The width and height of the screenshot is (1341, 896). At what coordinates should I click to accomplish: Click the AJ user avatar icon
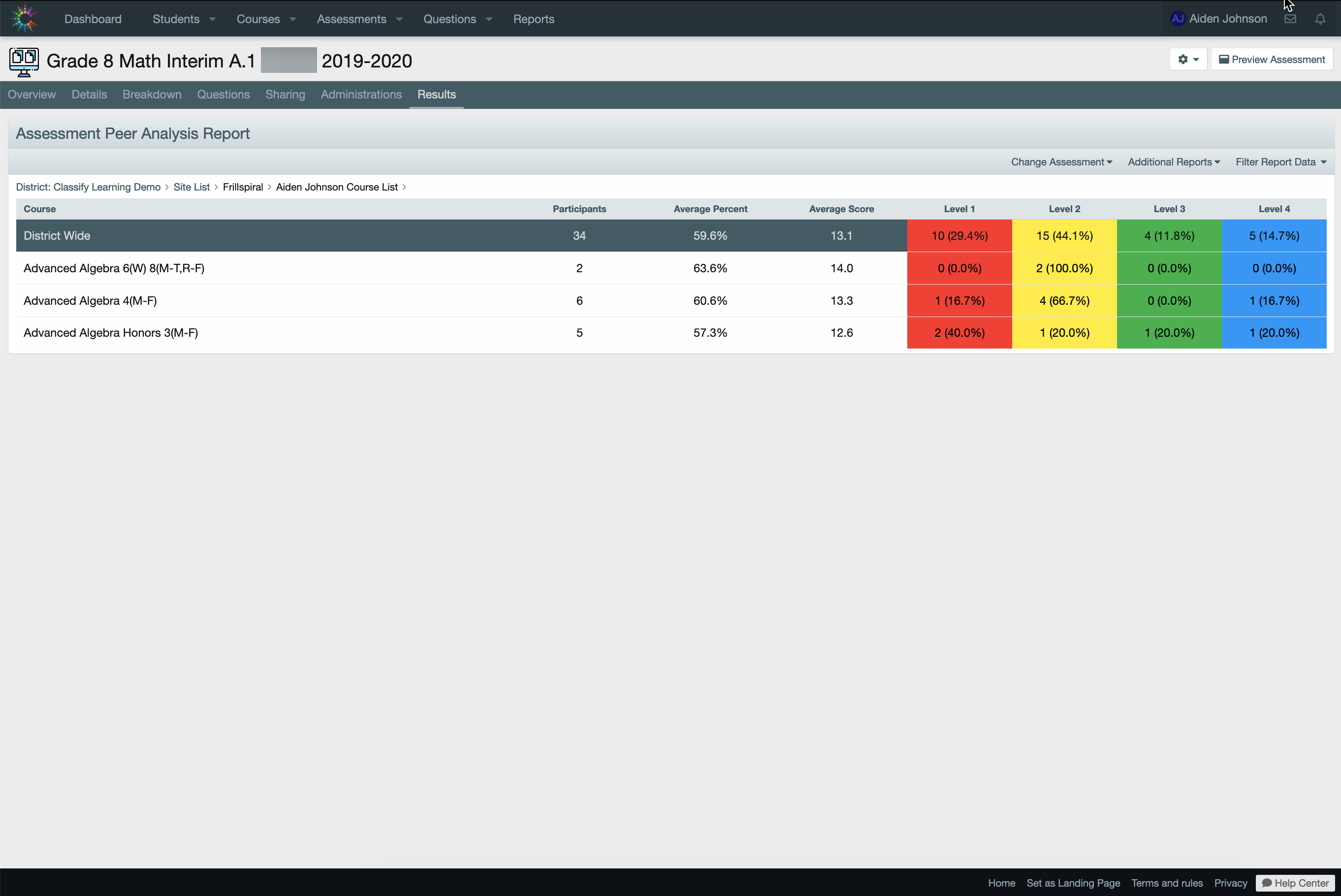click(x=1178, y=19)
